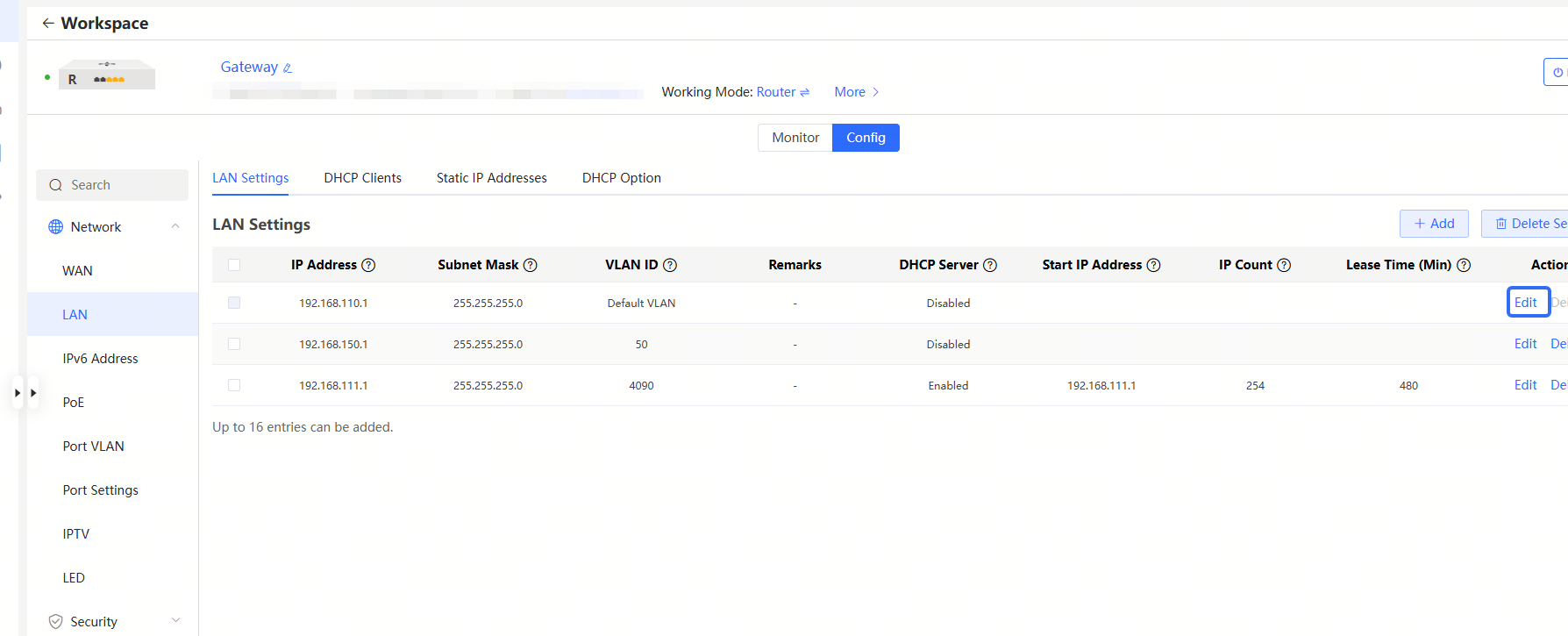This screenshot has width=1568, height=636.
Task: Open the Static IP Addresses tab
Action: point(491,178)
